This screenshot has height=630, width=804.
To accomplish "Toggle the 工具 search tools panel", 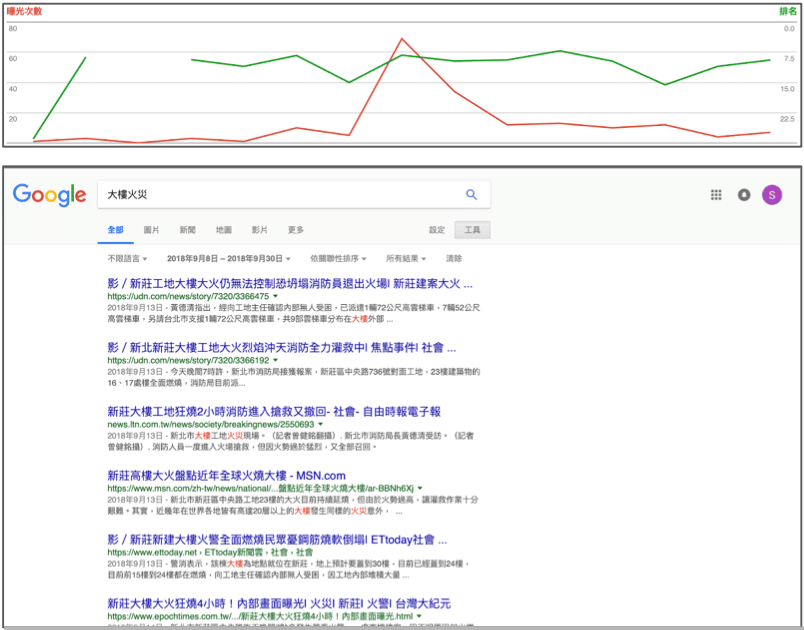I will [471, 229].
